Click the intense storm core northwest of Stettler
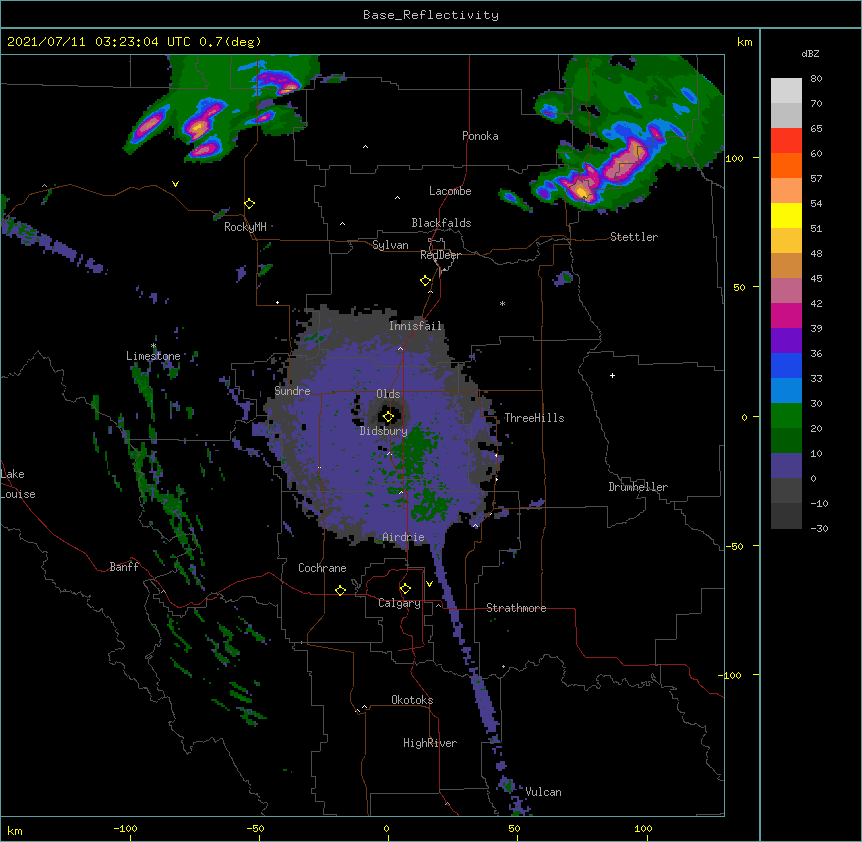Image resolution: width=862 pixels, height=842 pixels. [x=582, y=191]
